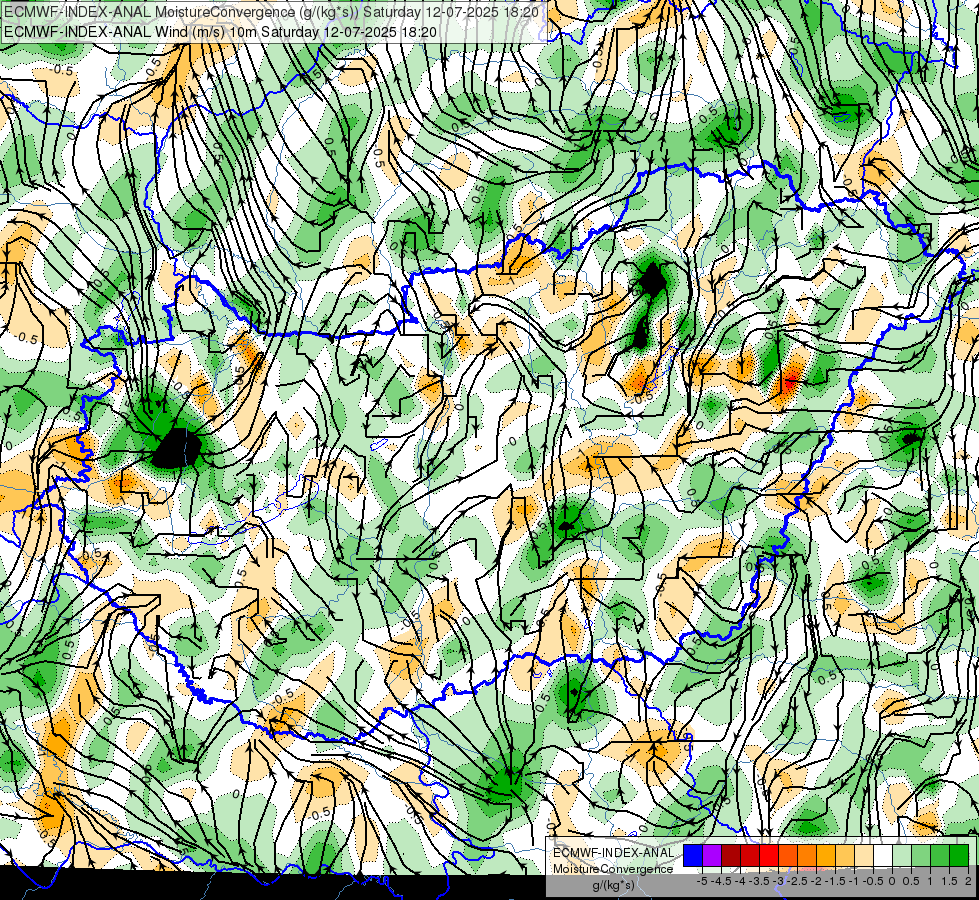The height and width of the screenshot is (900, 979).
Task: Click the MoistureConvergence text in the legend box
Action: pos(613,869)
